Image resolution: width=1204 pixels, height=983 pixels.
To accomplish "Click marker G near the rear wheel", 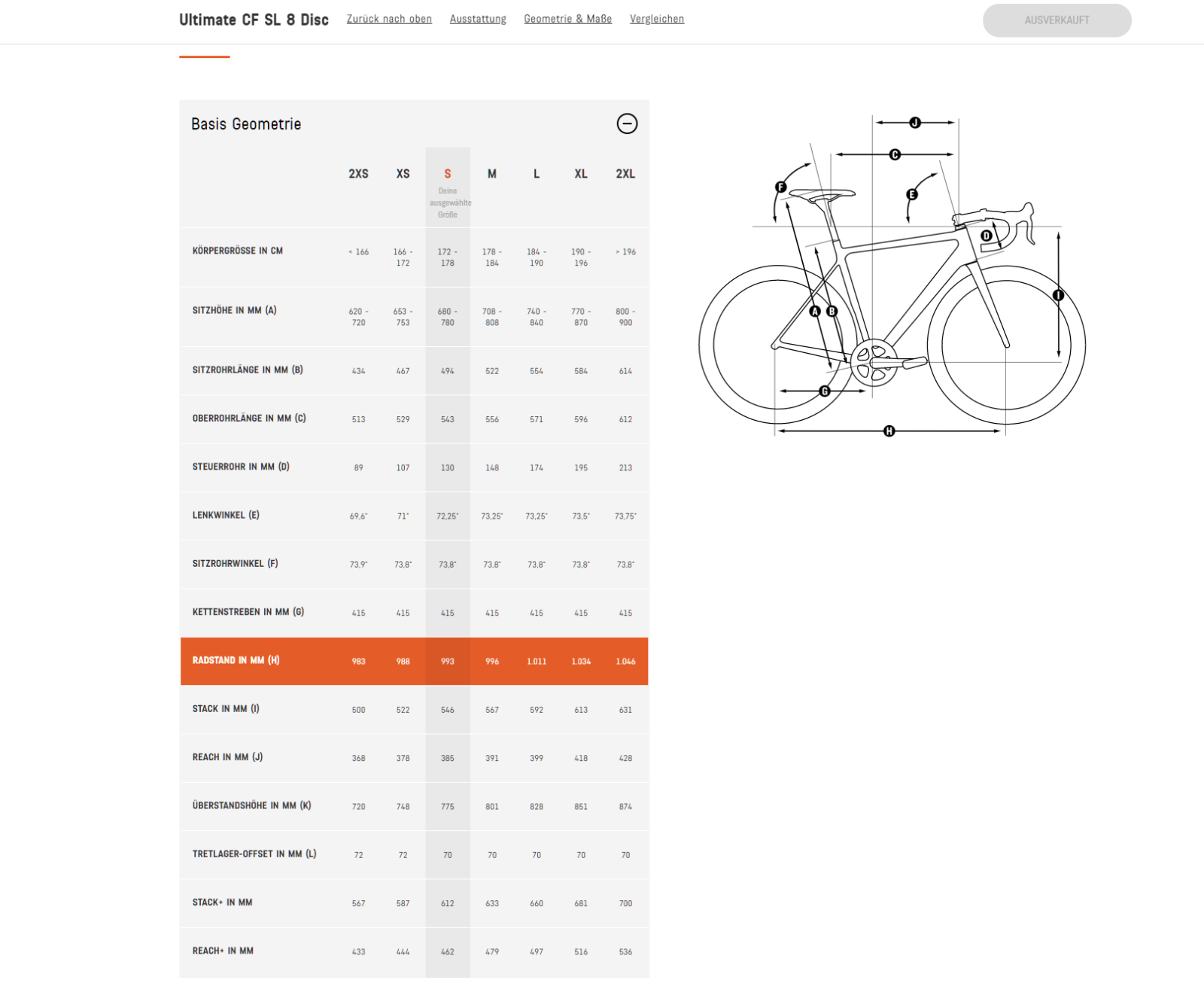I will (825, 391).
